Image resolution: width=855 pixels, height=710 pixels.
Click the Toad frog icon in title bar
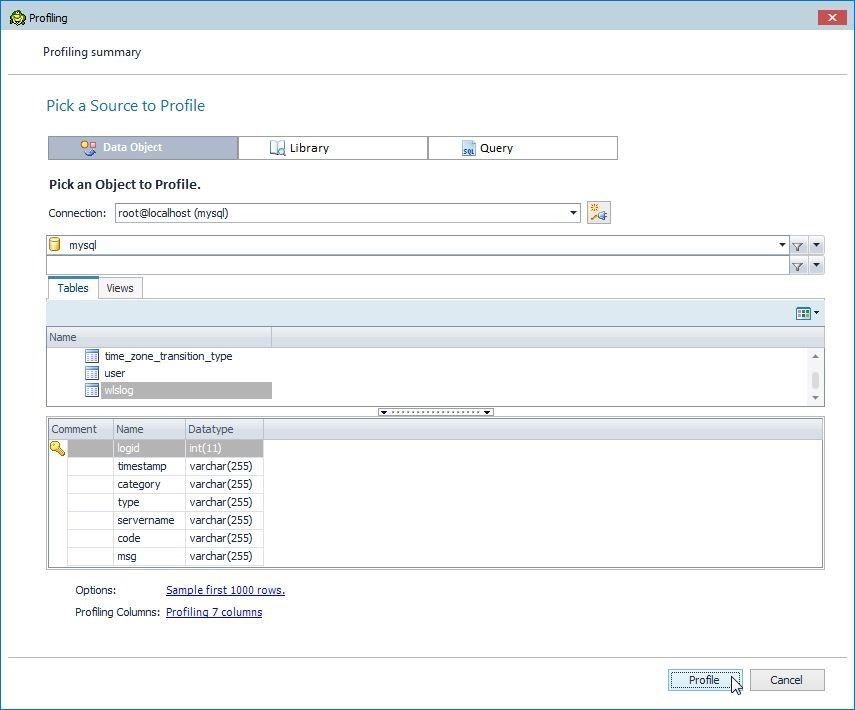(17, 17)
